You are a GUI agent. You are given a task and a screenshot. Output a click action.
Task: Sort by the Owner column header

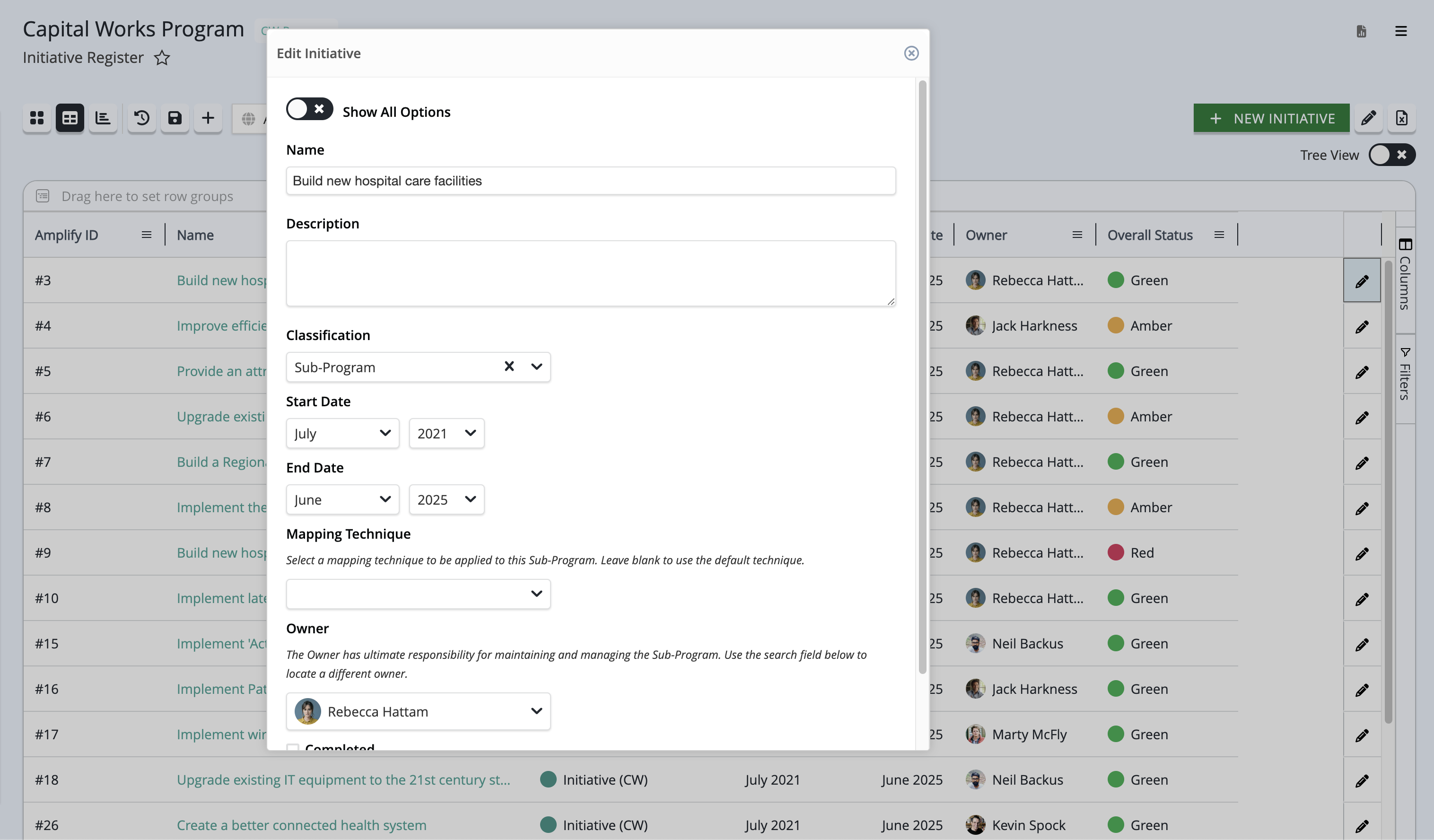coord(986,235)
